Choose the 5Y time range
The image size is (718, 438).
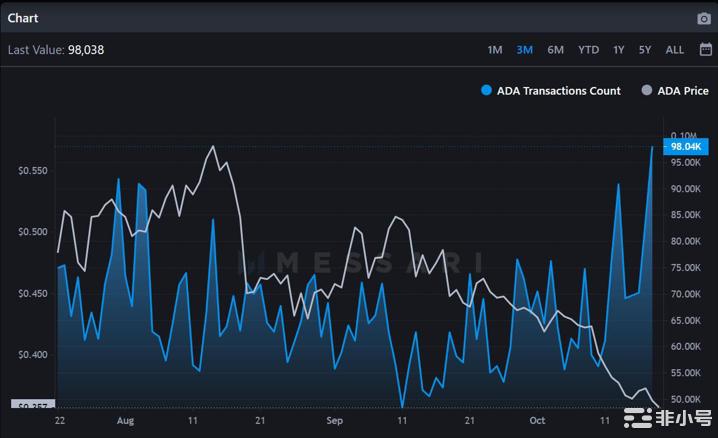tap(645, 50)
